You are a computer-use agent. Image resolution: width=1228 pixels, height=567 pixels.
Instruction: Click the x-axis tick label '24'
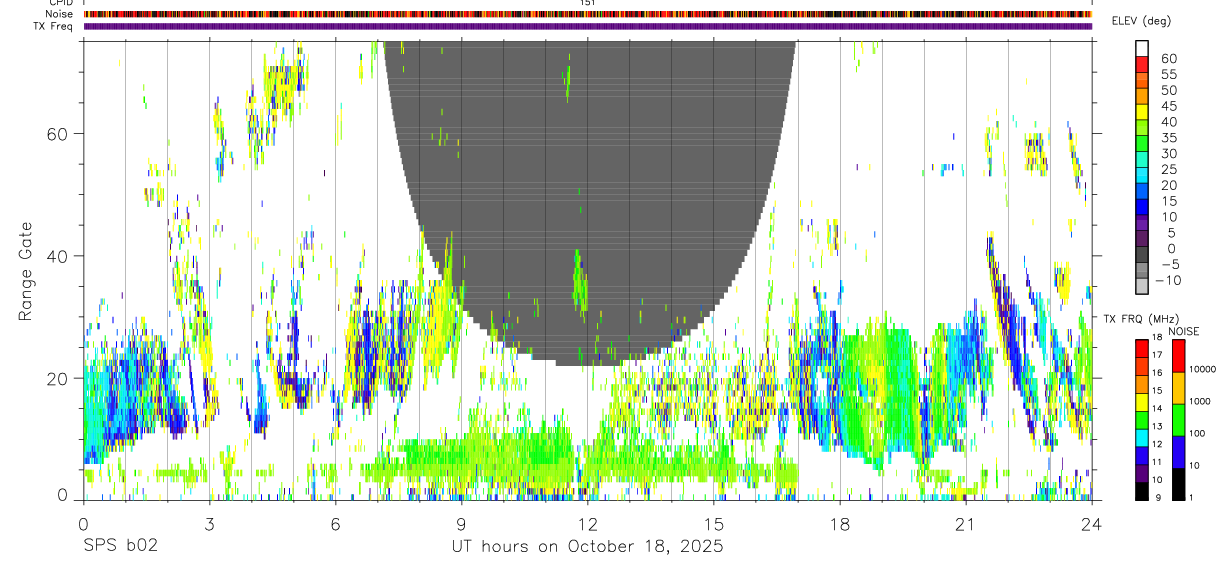click(x=1091, y=523)
